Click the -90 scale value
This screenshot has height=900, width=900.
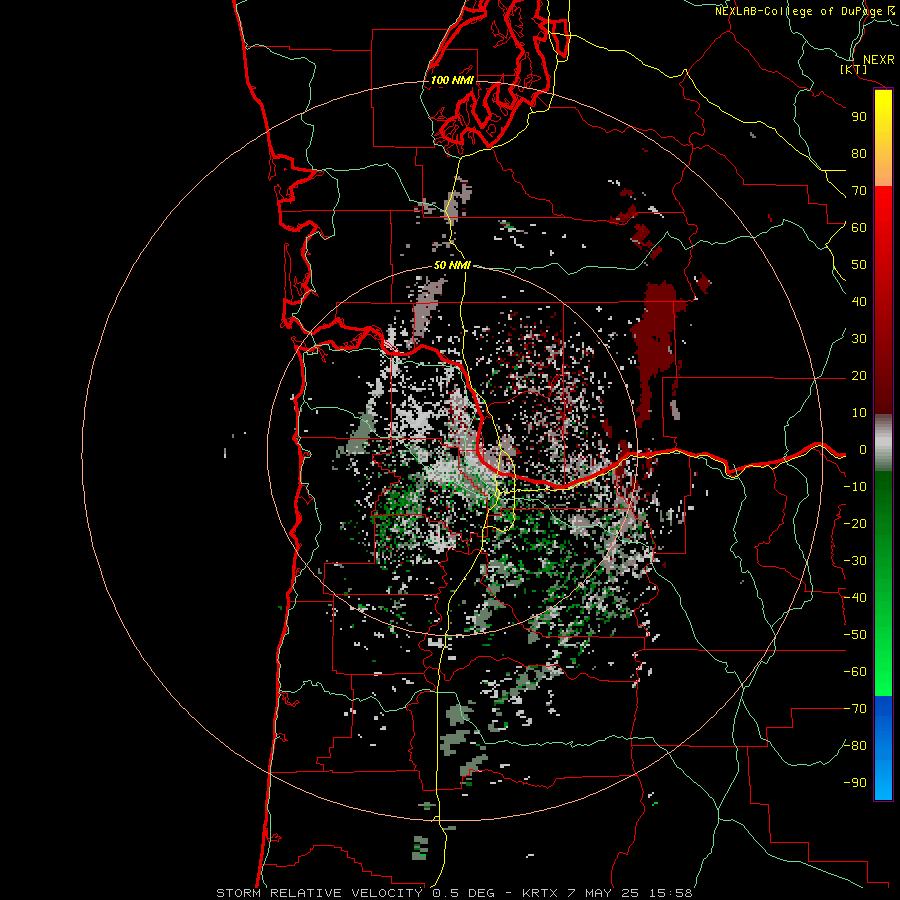(855, 783)
